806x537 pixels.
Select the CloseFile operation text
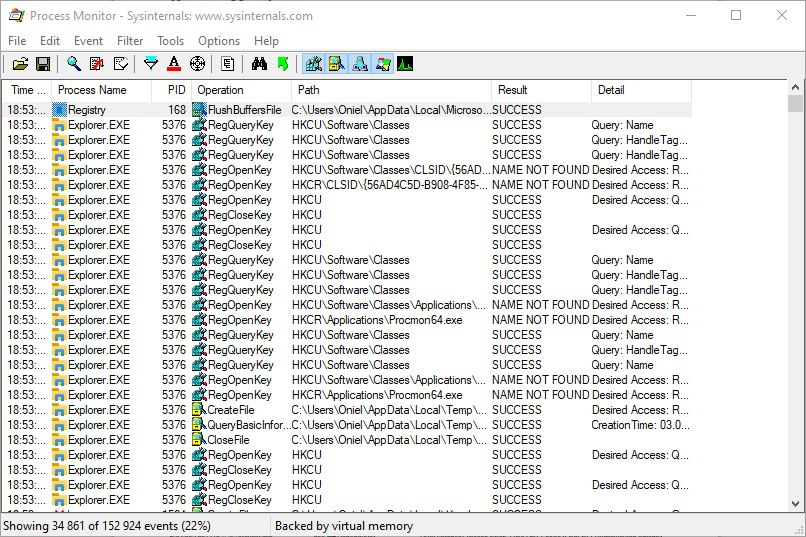click(228, 440)
